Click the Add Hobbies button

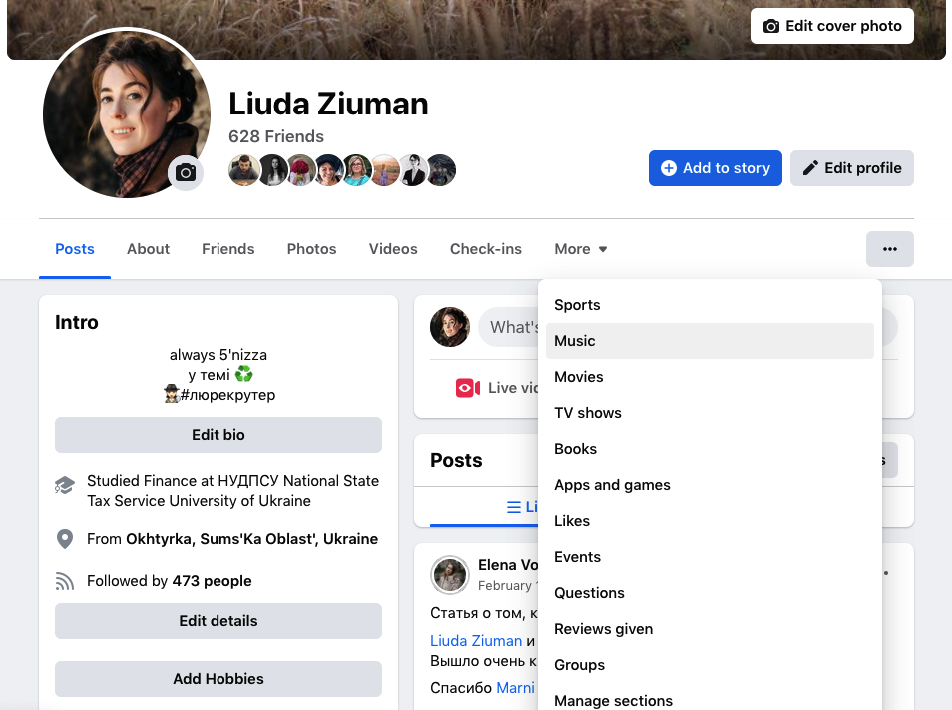pos(219,678)
